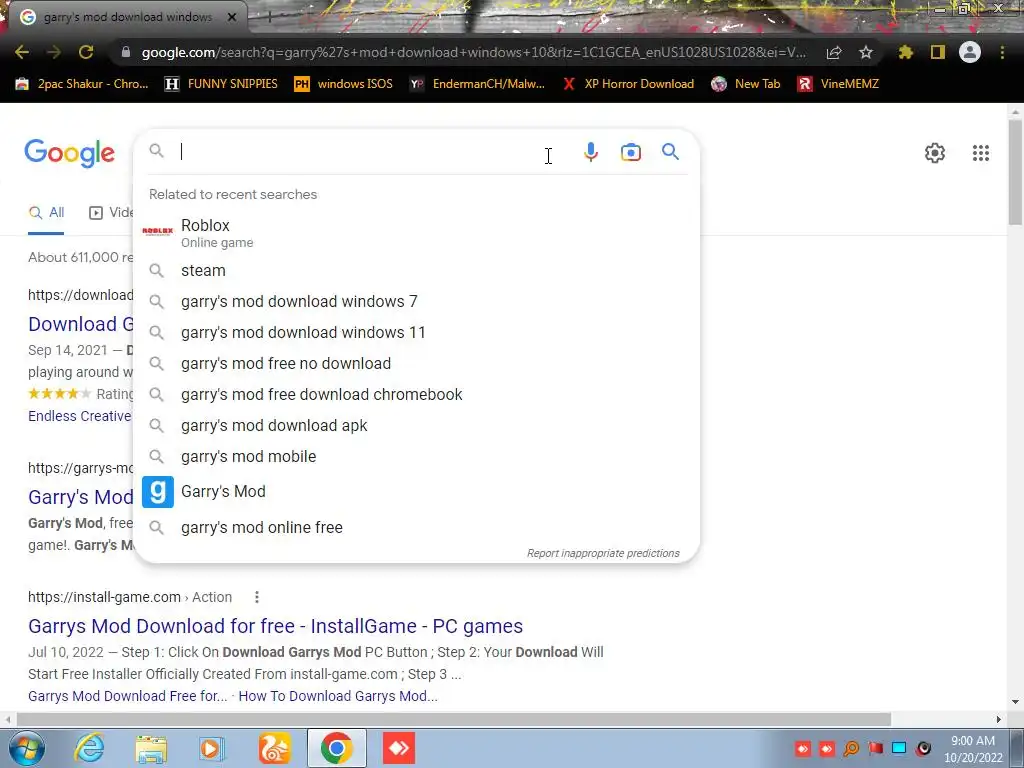Choose garry's mod download apk suggestion
1024x768 pixels.
(x=417, y=425)
